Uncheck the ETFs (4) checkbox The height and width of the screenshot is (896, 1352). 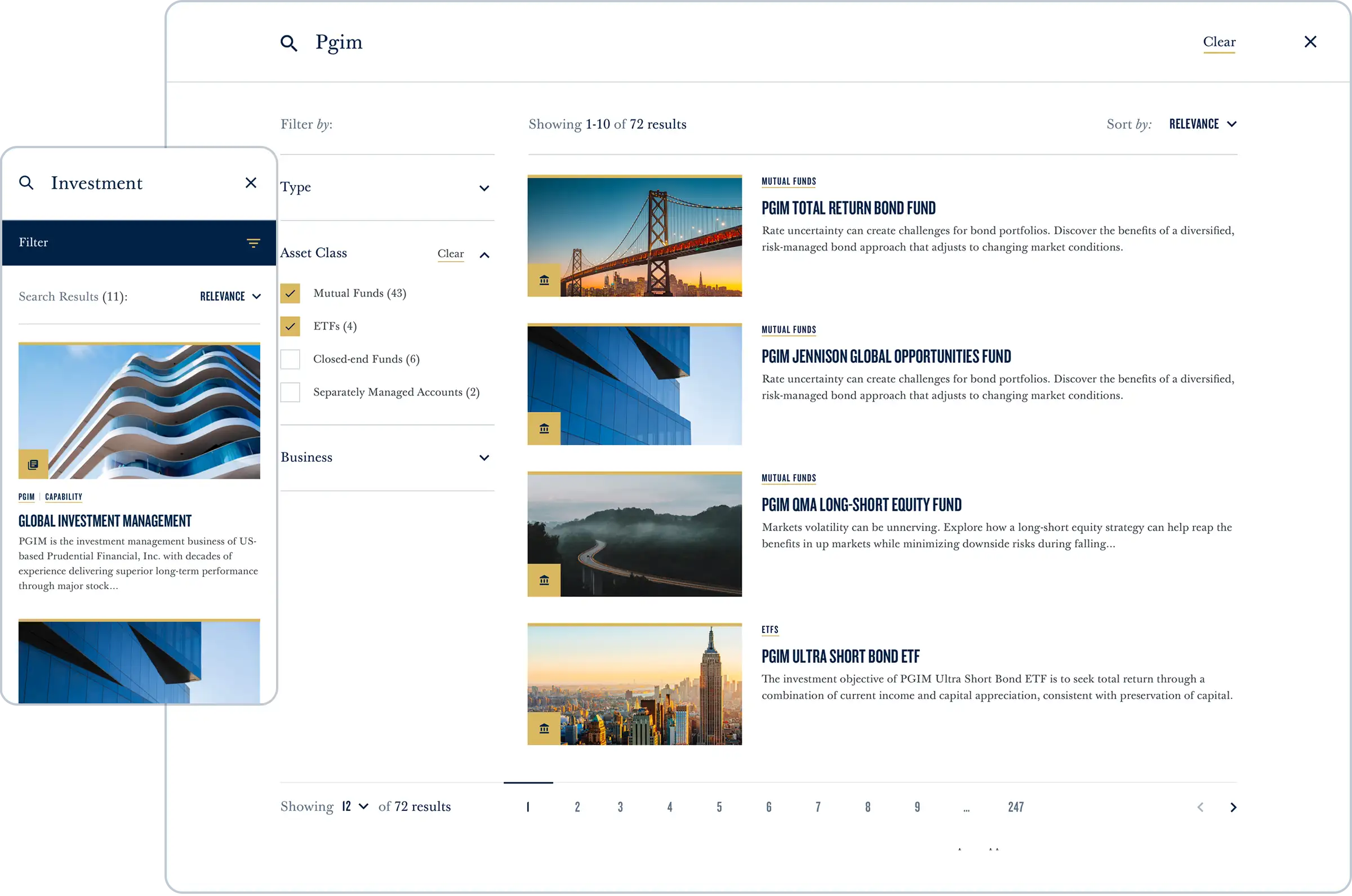pos(290,327)
